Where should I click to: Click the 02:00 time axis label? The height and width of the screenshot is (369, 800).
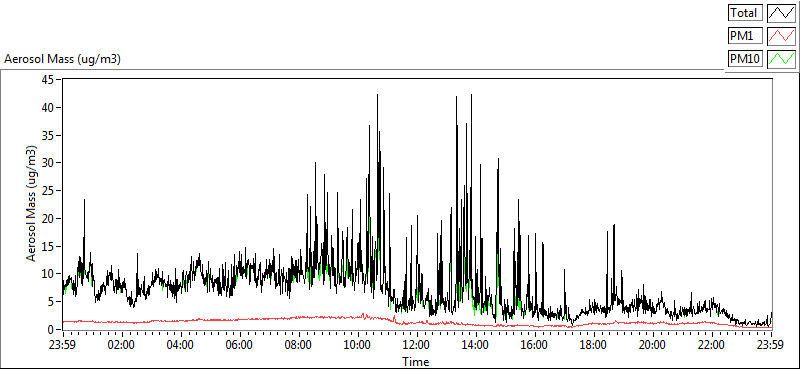(121, 345)
